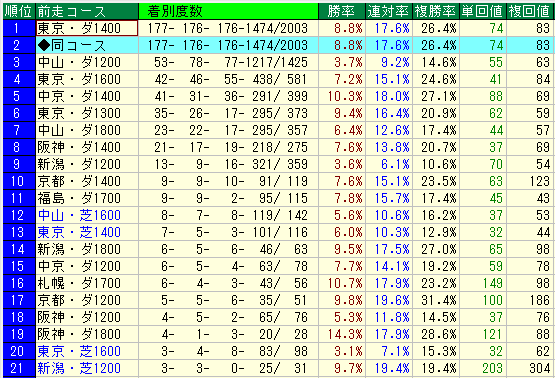Click the 24.6% 複勝率 value for 東京・ダ1600
555x378 pixels.
coord(436,79)
